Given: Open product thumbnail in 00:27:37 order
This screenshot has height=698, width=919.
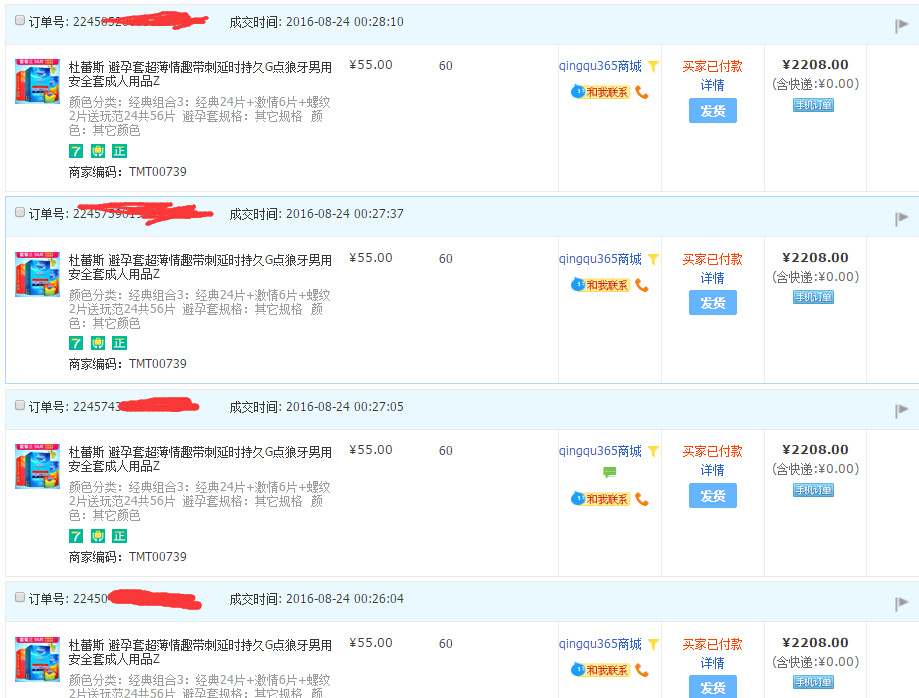Looking at the screenshot, I should pos(38,274).
